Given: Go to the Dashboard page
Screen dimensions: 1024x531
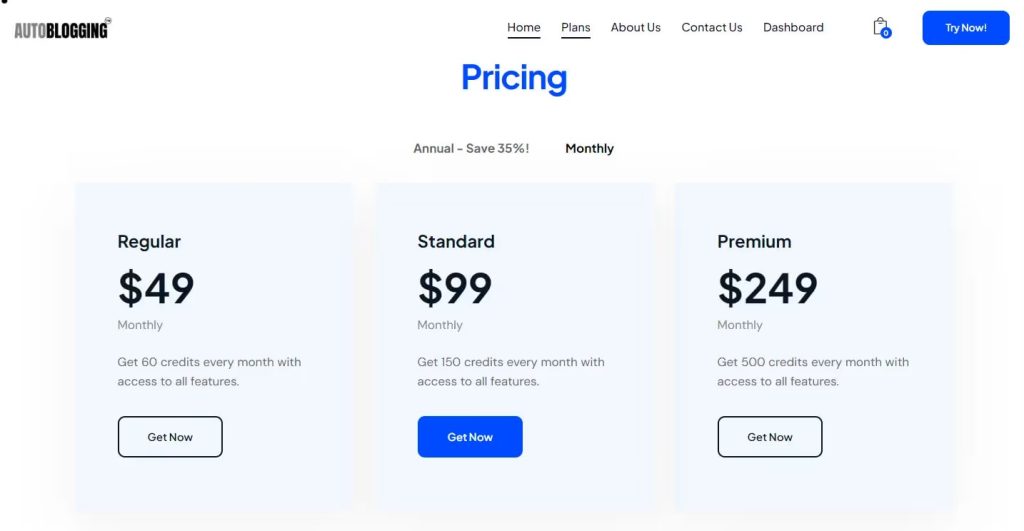Looking at the screenshot, I should (793, 28).
